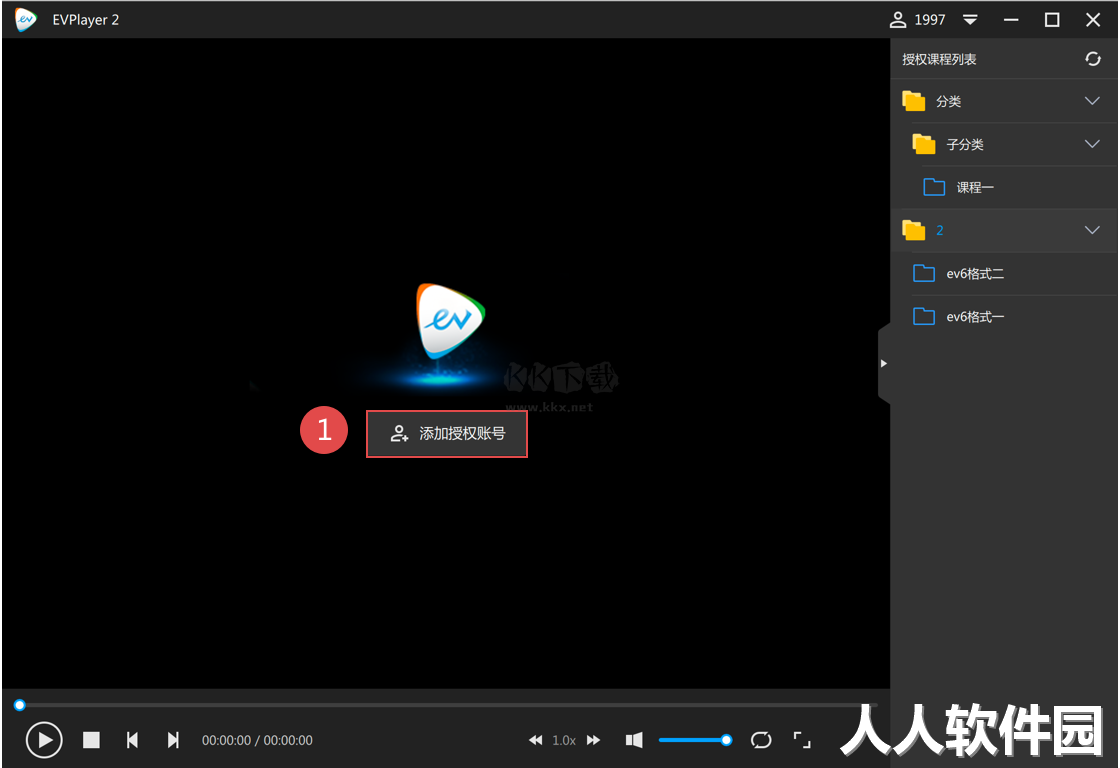Hide the course list side panel
The width and height of the screenshot is (1120, 768).
click(x=884, y=364)
